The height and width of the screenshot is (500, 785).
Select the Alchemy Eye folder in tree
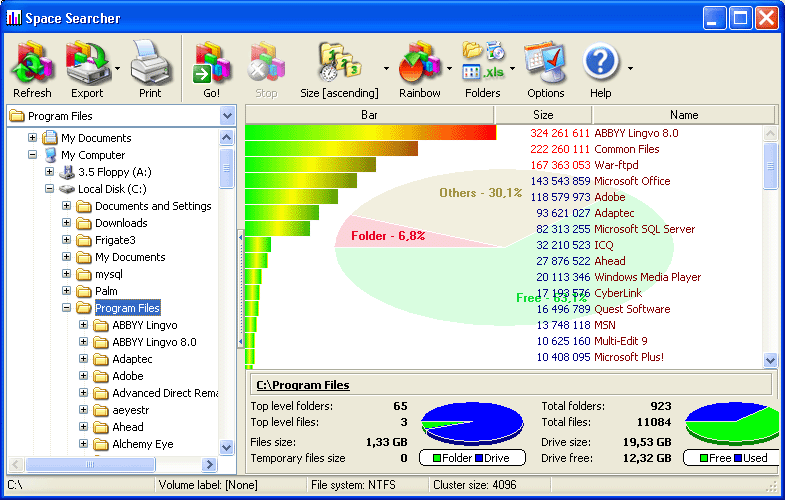coord(143,444)
